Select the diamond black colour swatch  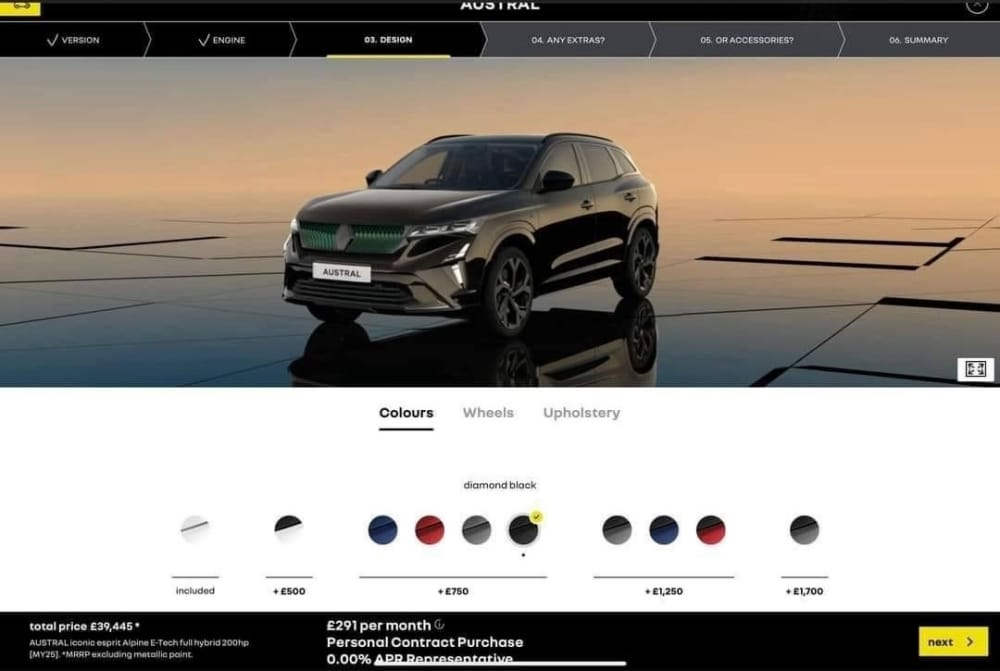tap(524, 529)
